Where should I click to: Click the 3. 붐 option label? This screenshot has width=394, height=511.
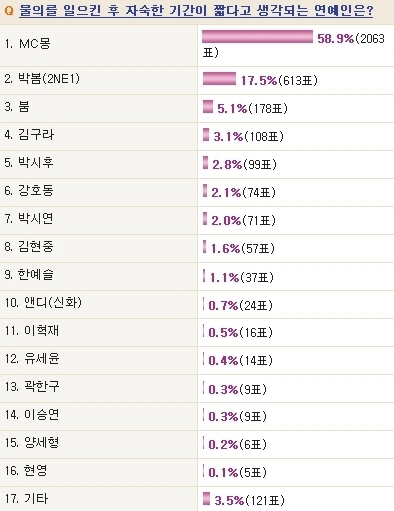point(17,107)
